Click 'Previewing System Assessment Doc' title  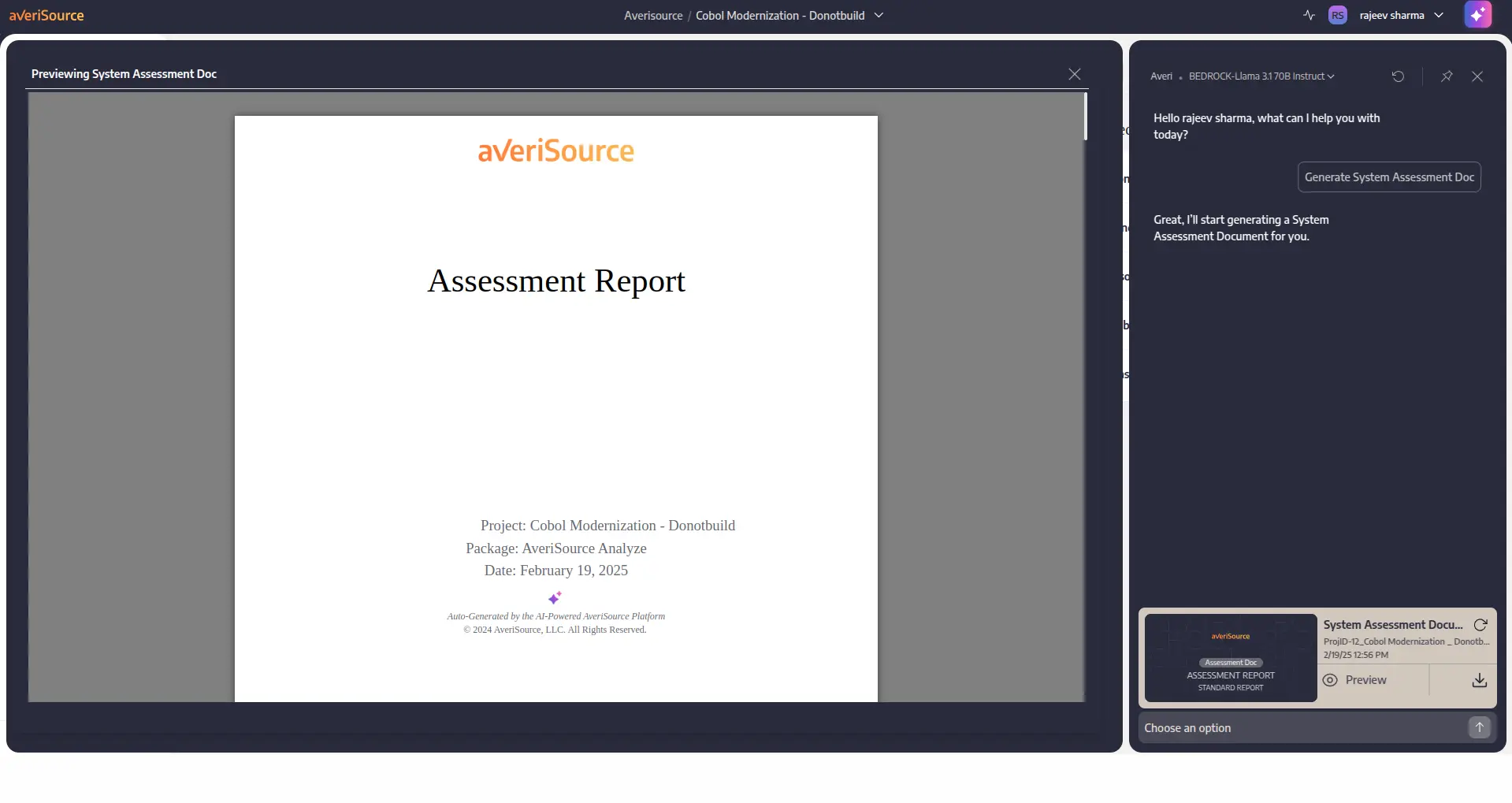pyautogui.click(x=124, y=74)
